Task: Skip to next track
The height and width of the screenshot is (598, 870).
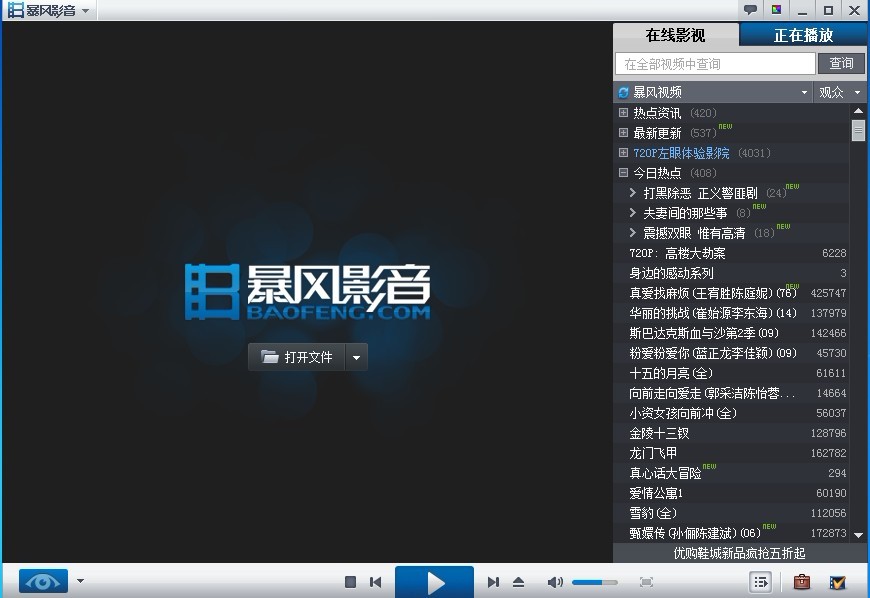Action: click(493, 582)
